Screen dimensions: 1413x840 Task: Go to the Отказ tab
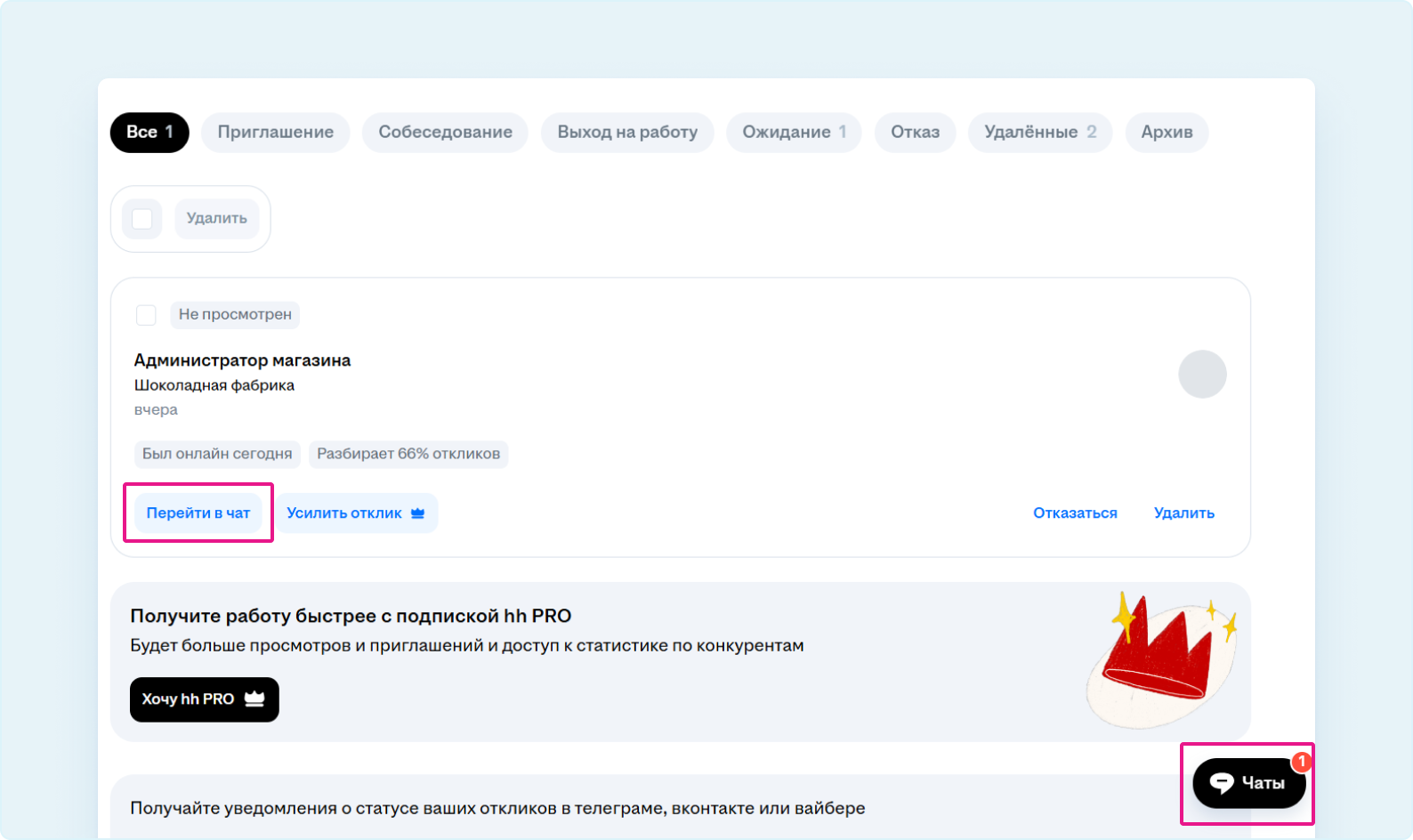(915, 133)
